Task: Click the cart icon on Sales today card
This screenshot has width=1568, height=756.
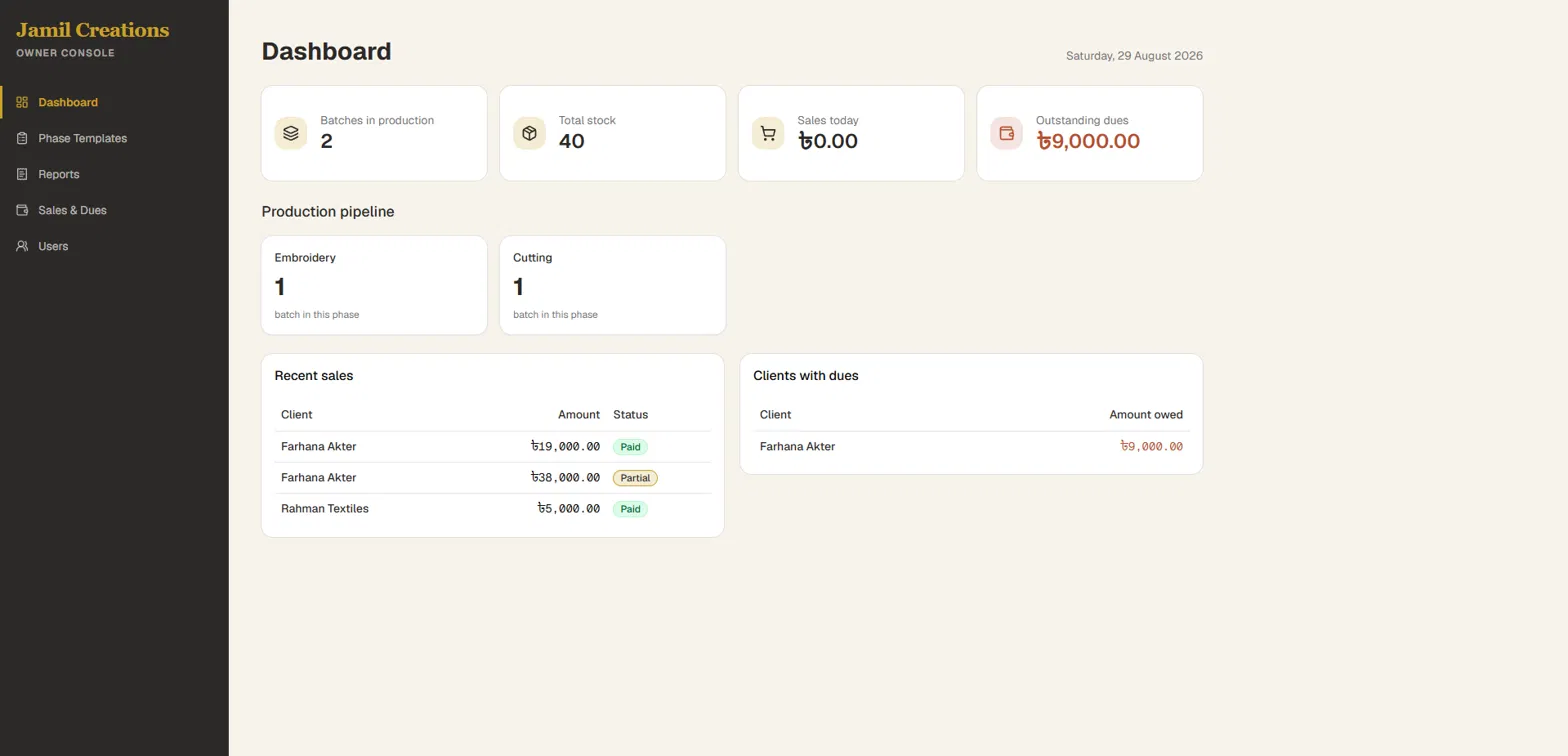Action: tap(768, 133)
